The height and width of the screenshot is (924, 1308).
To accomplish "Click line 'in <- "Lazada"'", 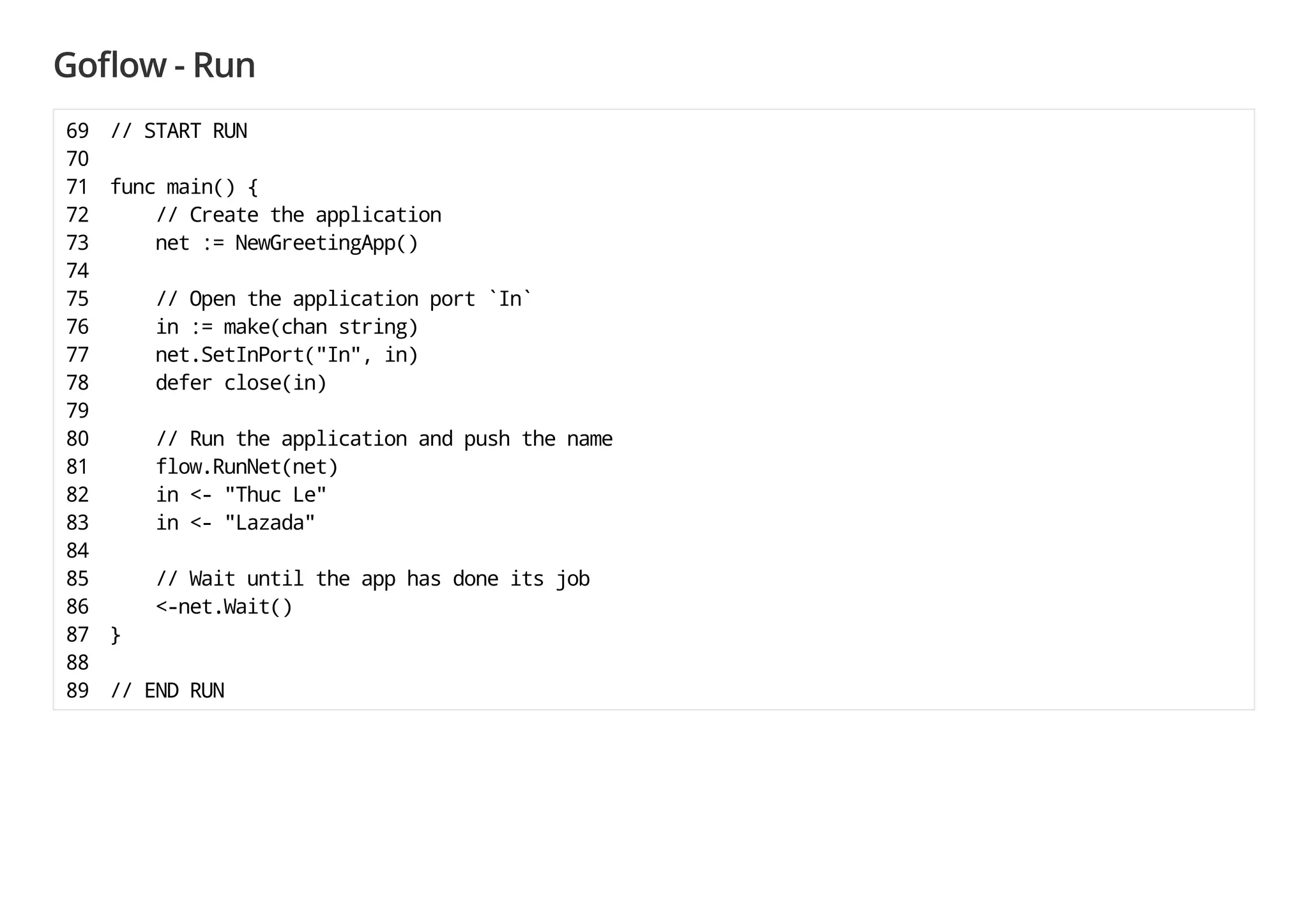I will point(236,523).
